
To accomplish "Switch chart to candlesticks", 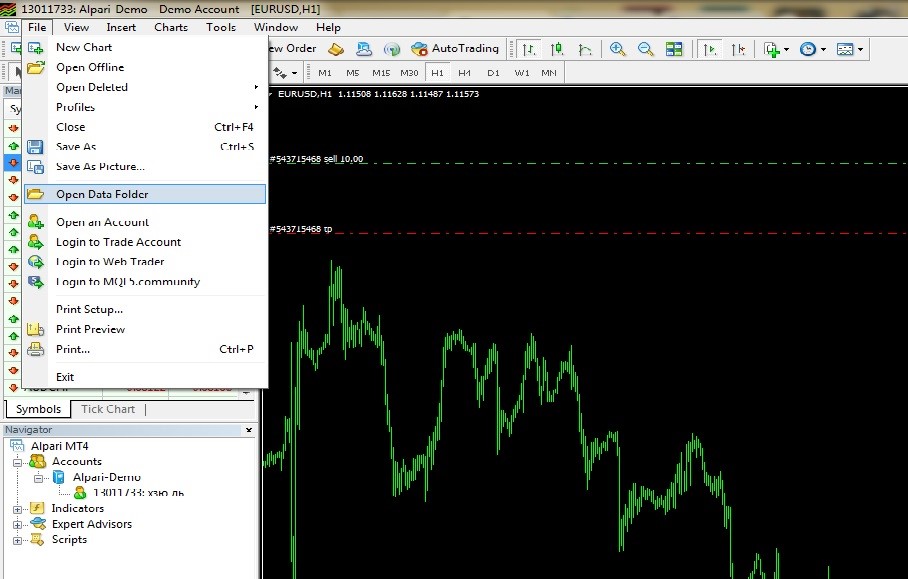I will [557, 49].
